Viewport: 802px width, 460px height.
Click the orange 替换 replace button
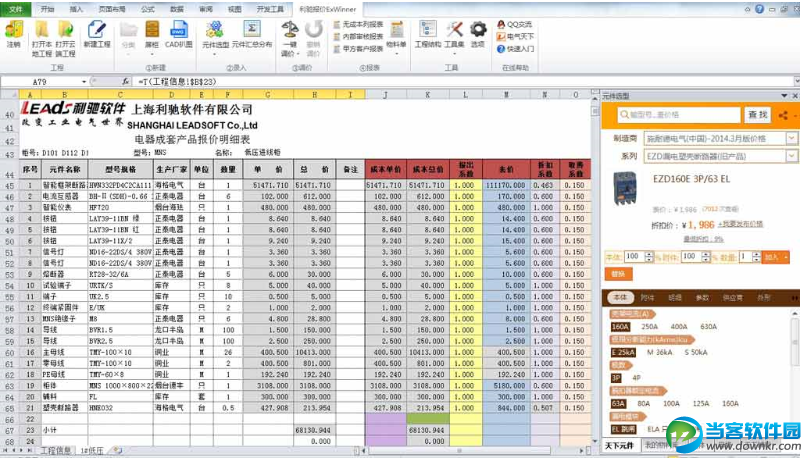tap(618, 274)
